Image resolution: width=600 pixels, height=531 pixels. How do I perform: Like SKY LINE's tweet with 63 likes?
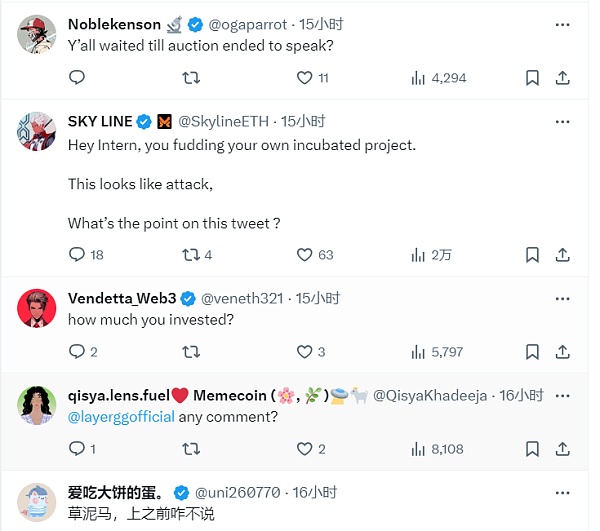pyautogui.click(x=305, y=254)
